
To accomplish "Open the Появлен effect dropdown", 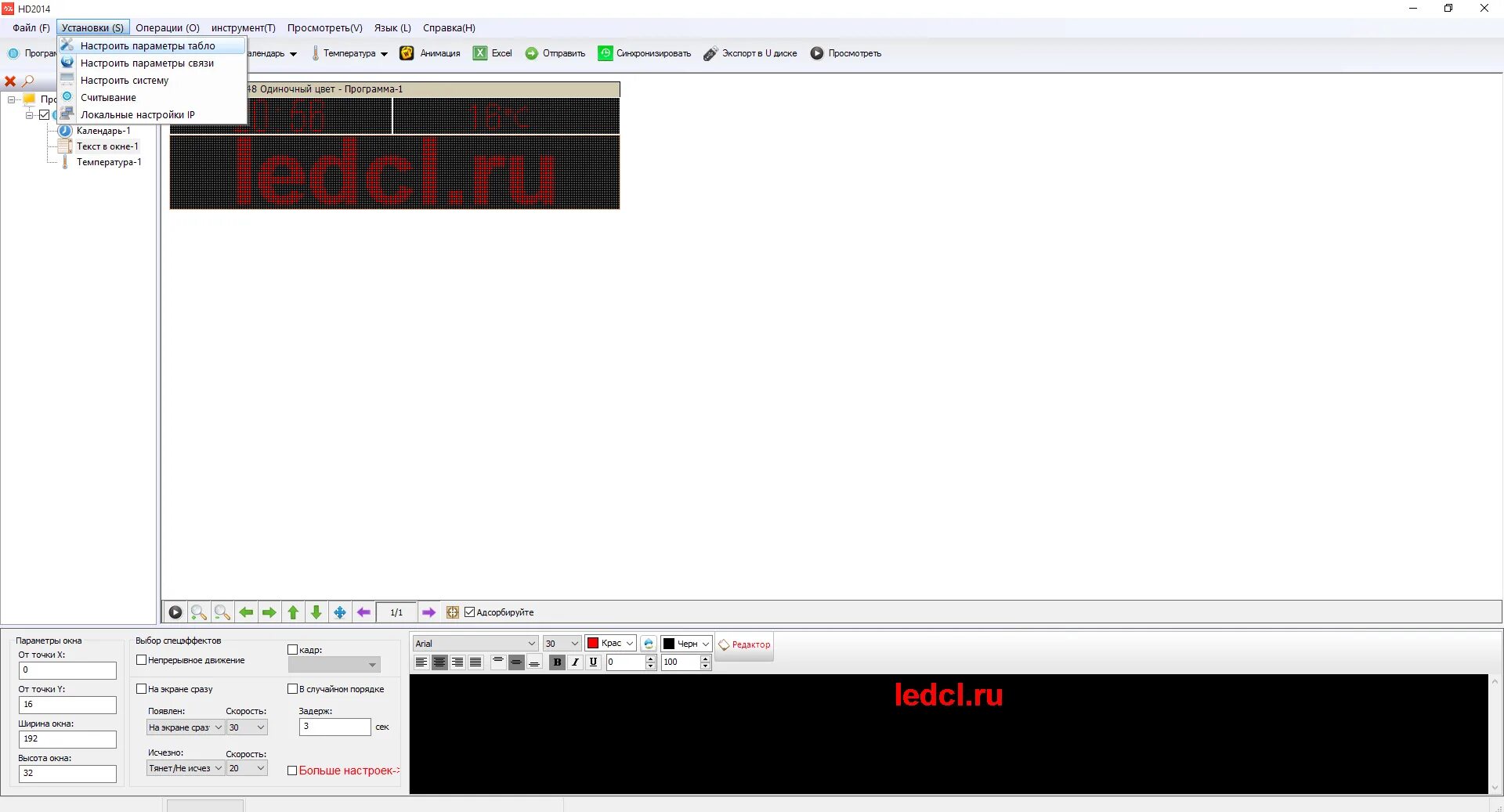I will (x=186, y=727).
